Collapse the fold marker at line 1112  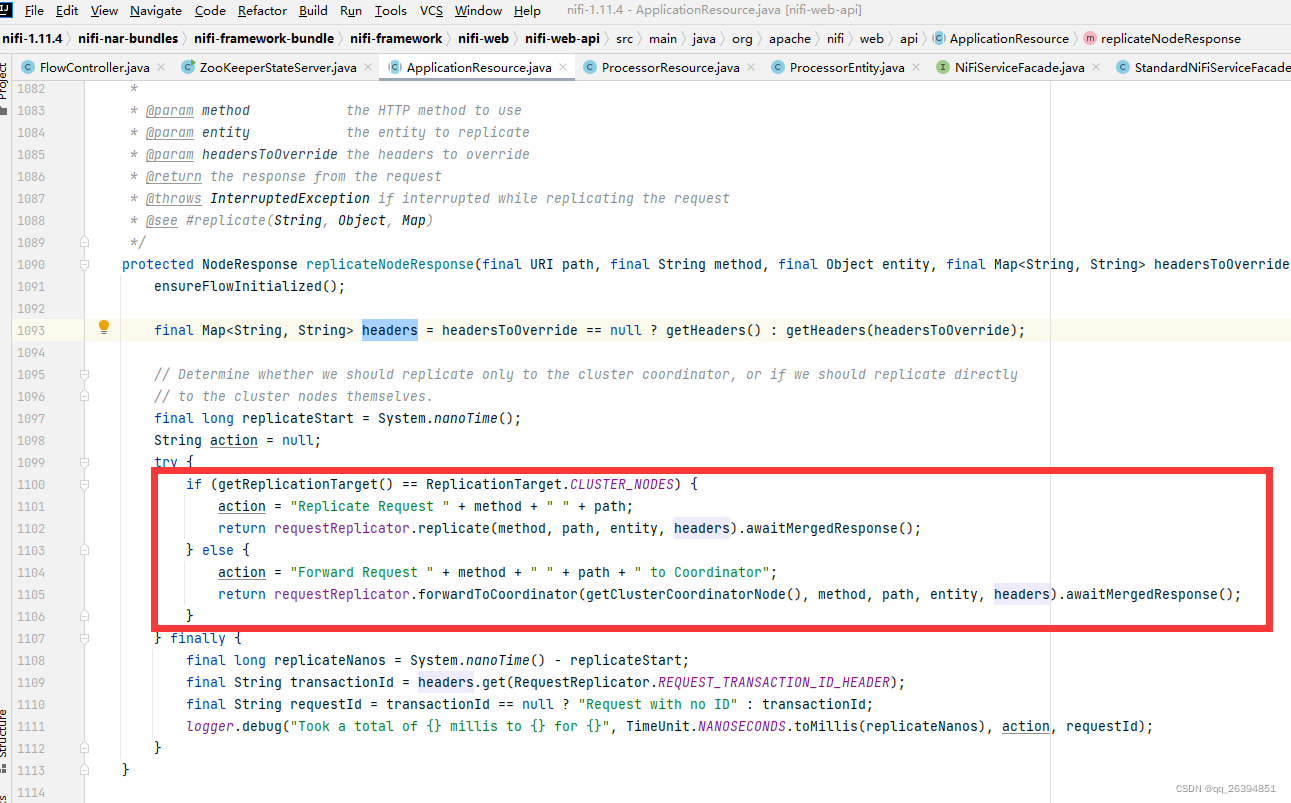[x=85, y=748]
